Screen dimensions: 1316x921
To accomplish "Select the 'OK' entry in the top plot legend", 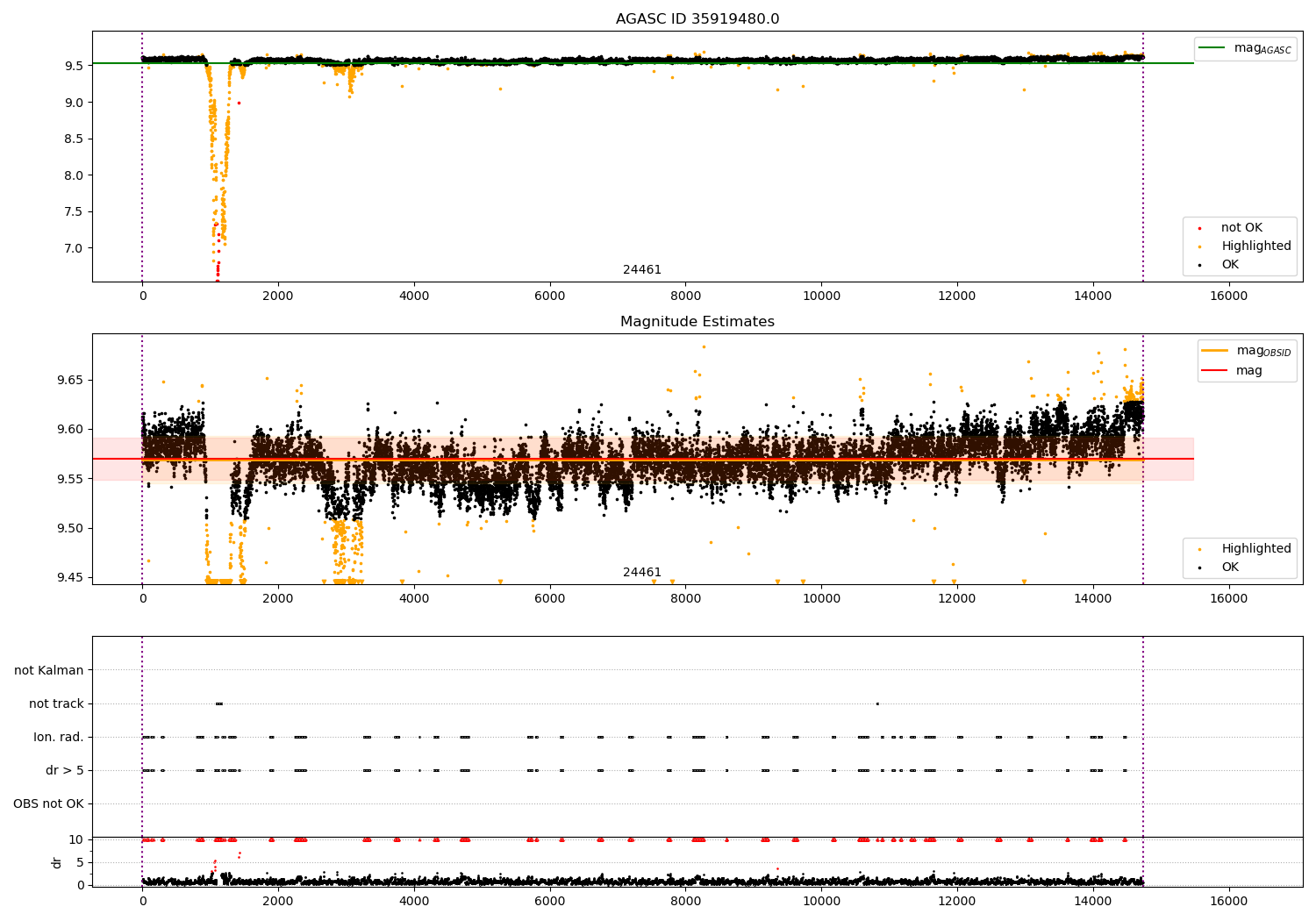I will click(x=1230, y=265).
